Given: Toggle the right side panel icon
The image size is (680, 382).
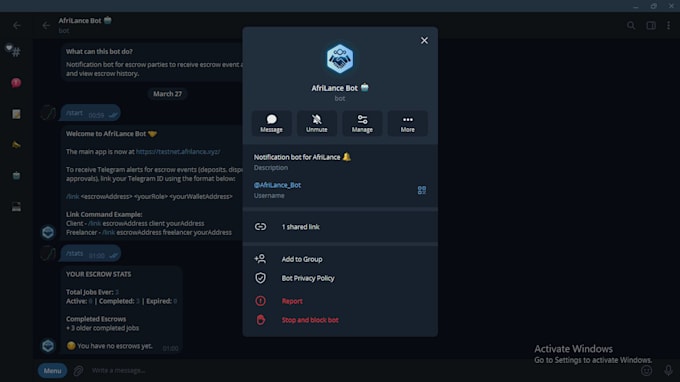Looking at the screenshot, I should (x=651, y=26).
